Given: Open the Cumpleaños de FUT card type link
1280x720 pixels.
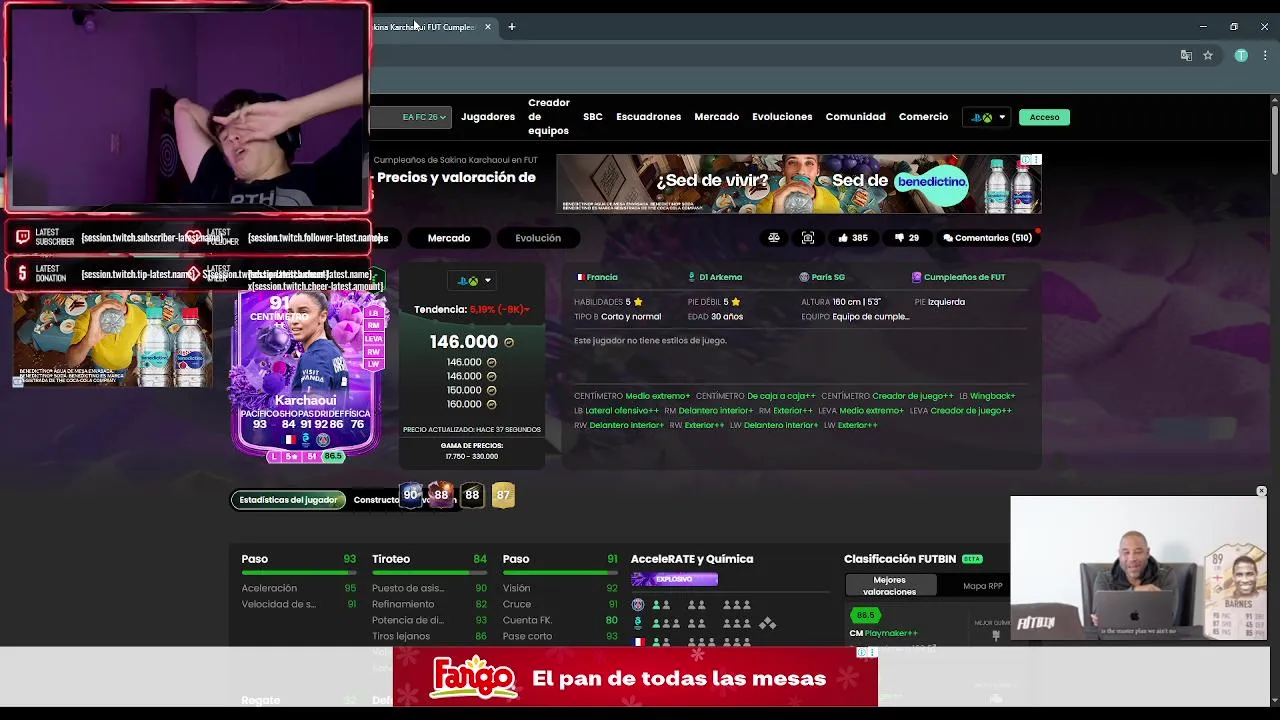Looking at the screenshot, I should (958, 277).
